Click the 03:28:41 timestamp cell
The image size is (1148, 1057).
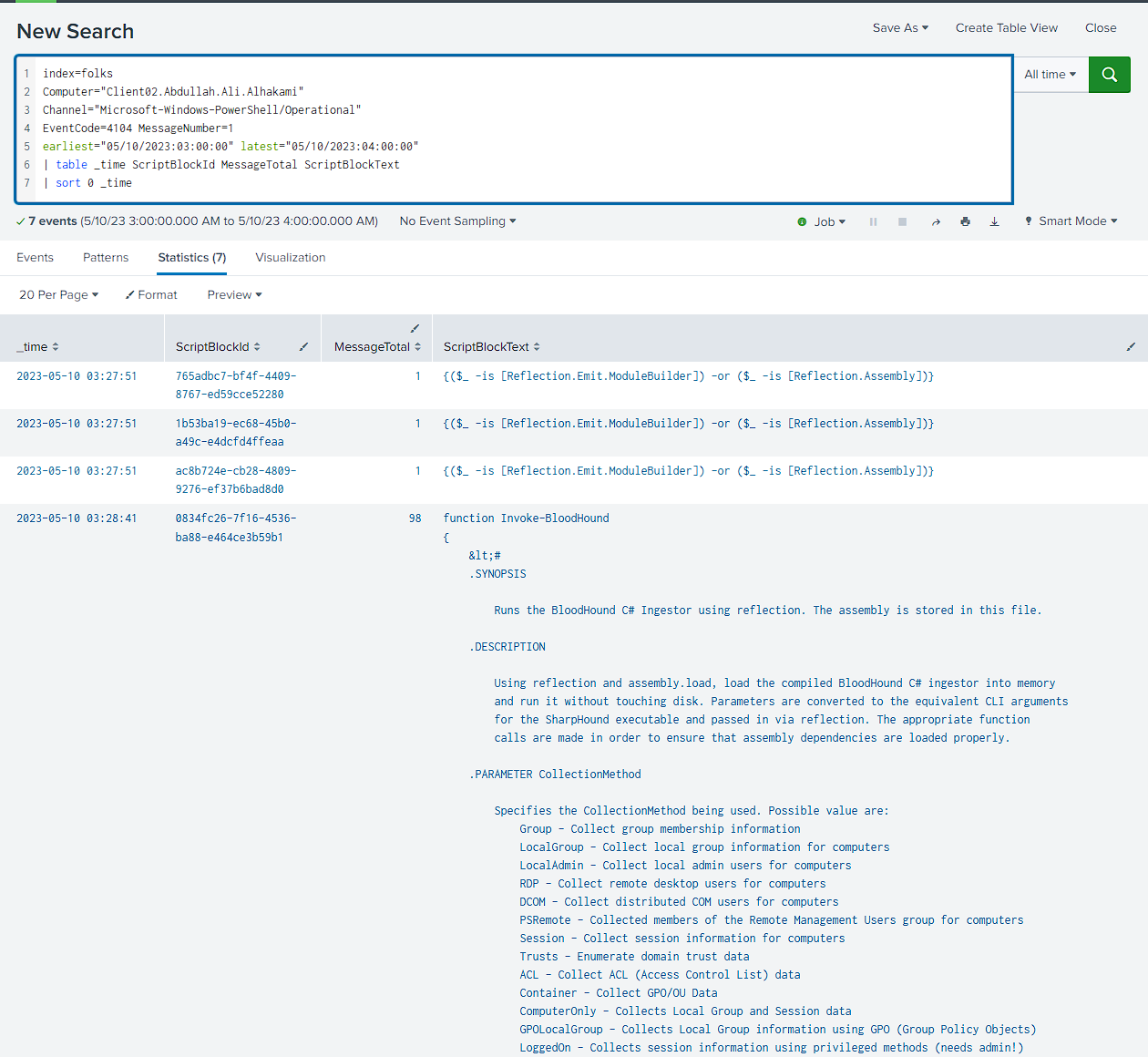pyautogui.click(x=77, y=518)
